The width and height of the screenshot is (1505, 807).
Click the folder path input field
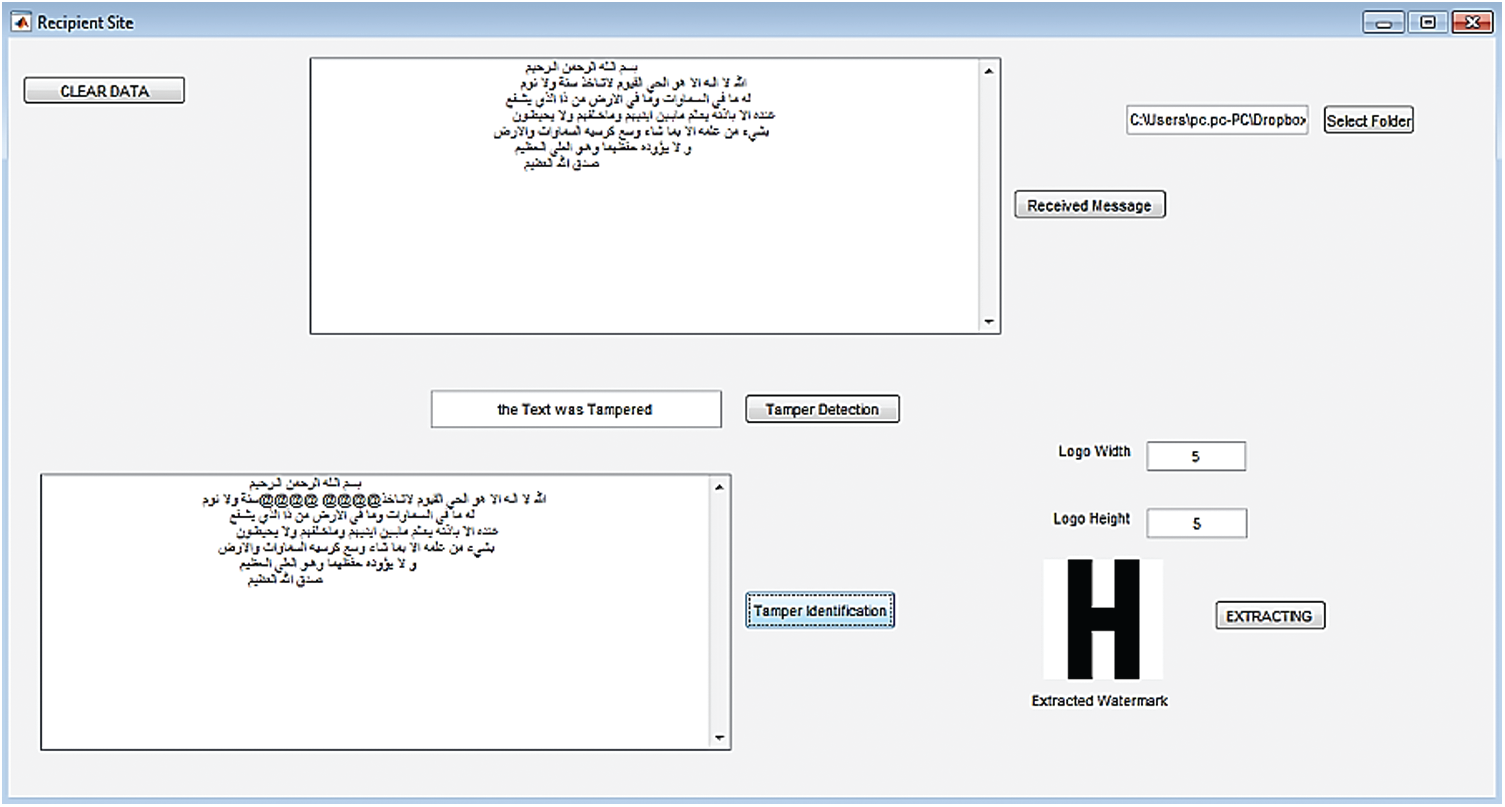pyautogui.click(x=1216, y=121)
